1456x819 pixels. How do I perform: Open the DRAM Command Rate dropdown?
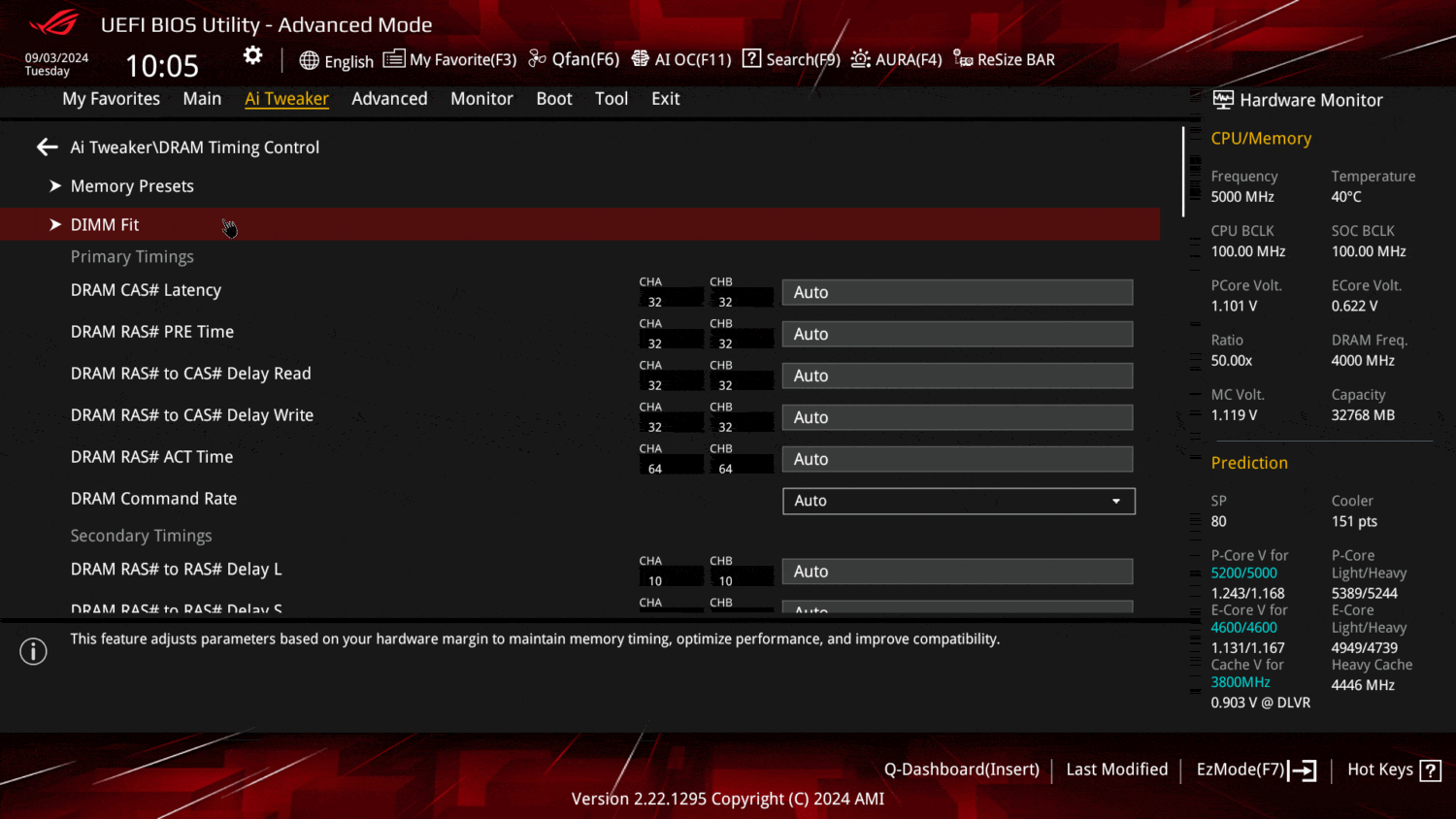pos(959,501)
